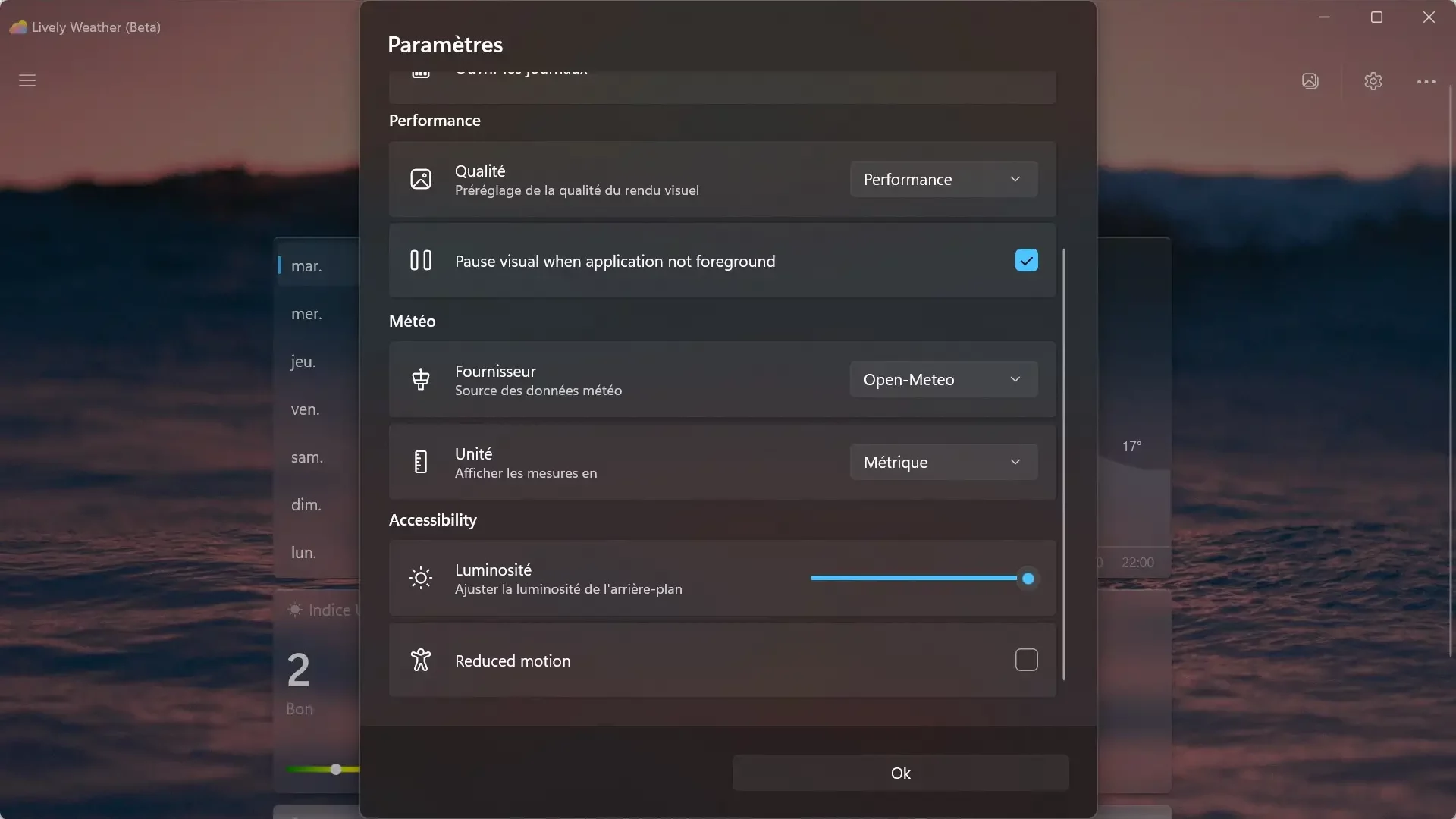Image resolution: width=1456 pixels, height=819 pixels.
Task: Click the reduced motion accessibility icon
Action: [420, 659]
